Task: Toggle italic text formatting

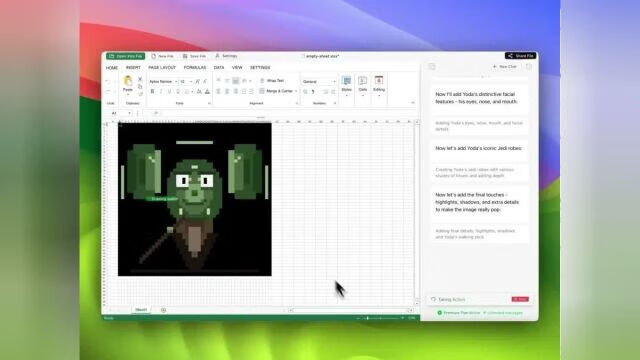Action: [x=161, y=91]
